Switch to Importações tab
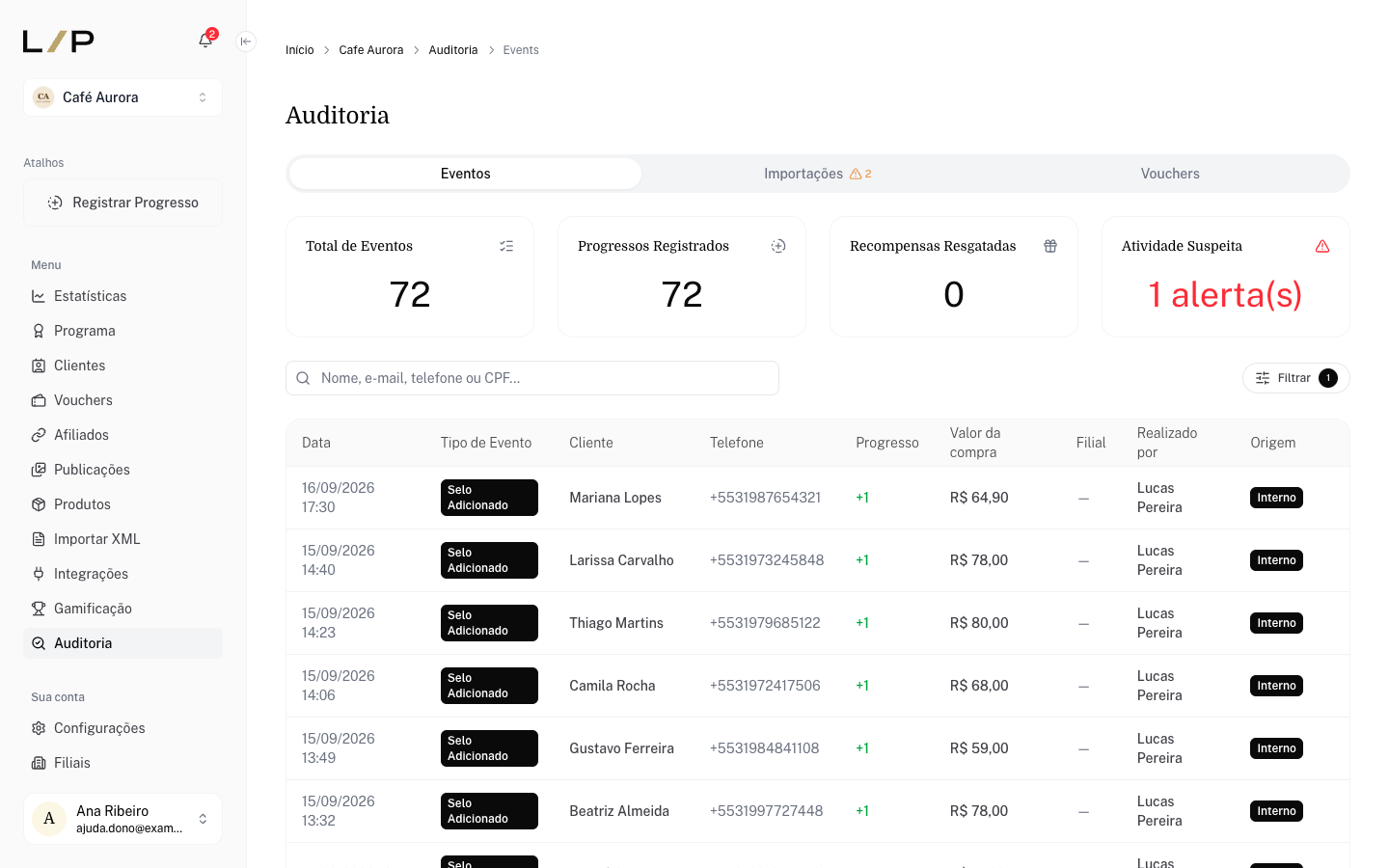The image size is (1389, 868). (818, 174)
